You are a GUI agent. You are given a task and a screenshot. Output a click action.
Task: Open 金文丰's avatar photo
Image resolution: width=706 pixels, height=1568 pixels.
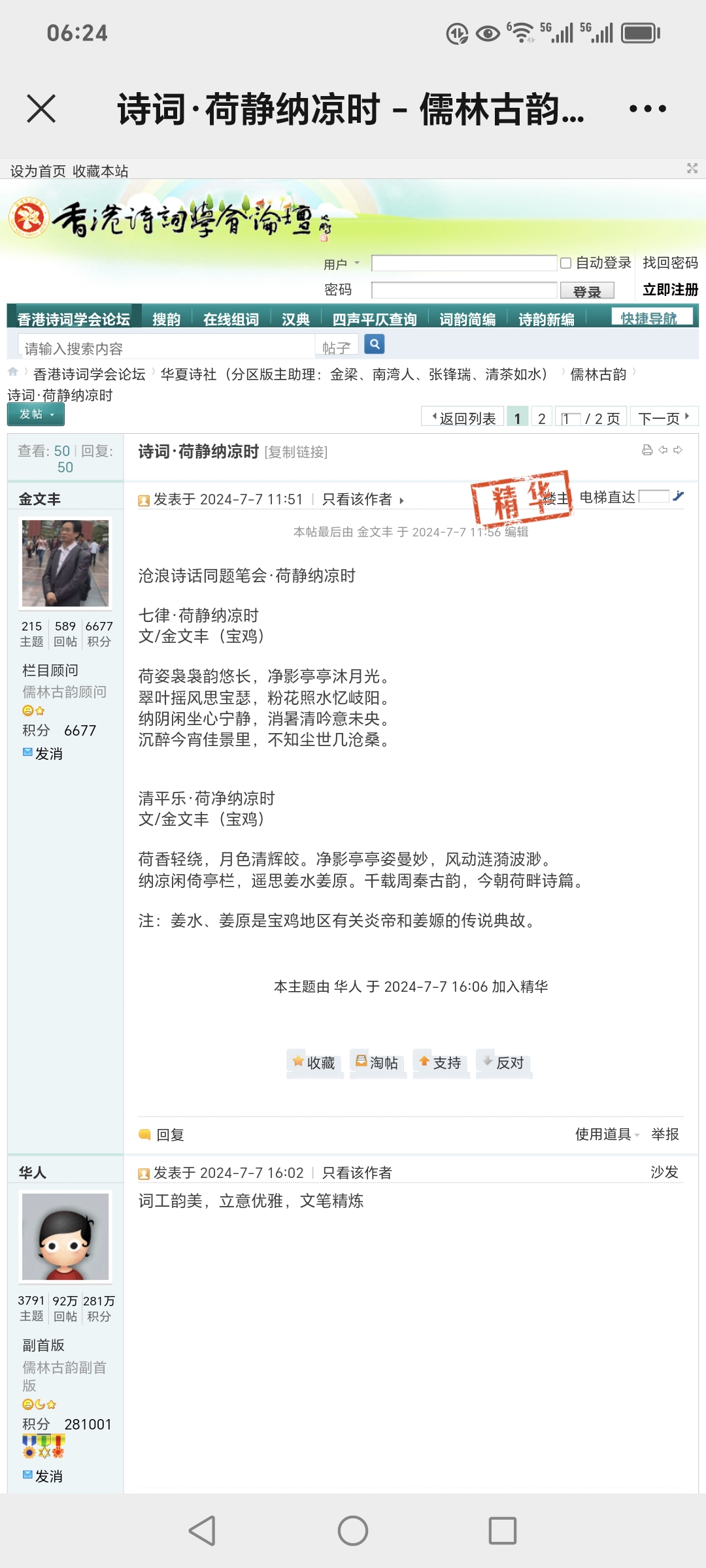click(x=65, y=563)
